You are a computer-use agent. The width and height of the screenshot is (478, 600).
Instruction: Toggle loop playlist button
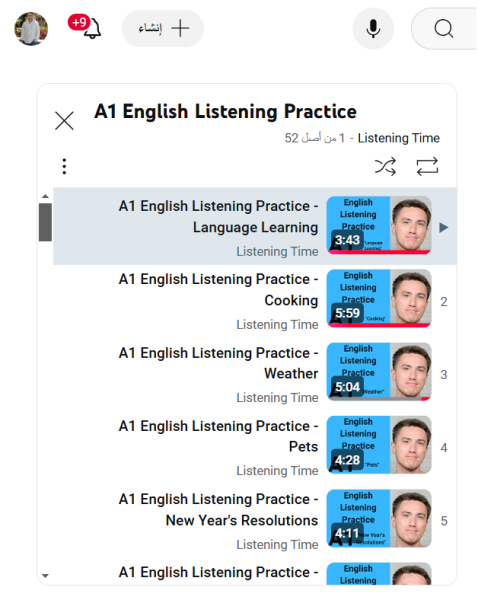point(427,167)
